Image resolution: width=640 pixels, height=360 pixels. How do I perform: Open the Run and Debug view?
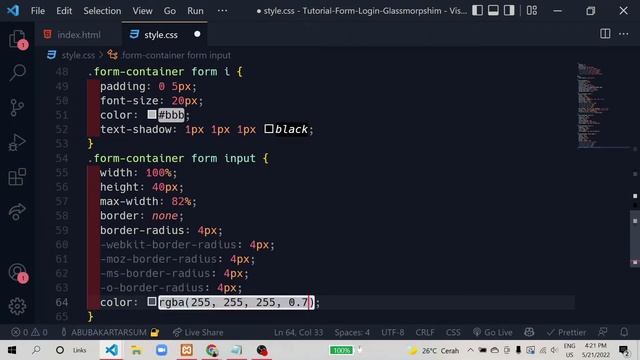(17, 142)
